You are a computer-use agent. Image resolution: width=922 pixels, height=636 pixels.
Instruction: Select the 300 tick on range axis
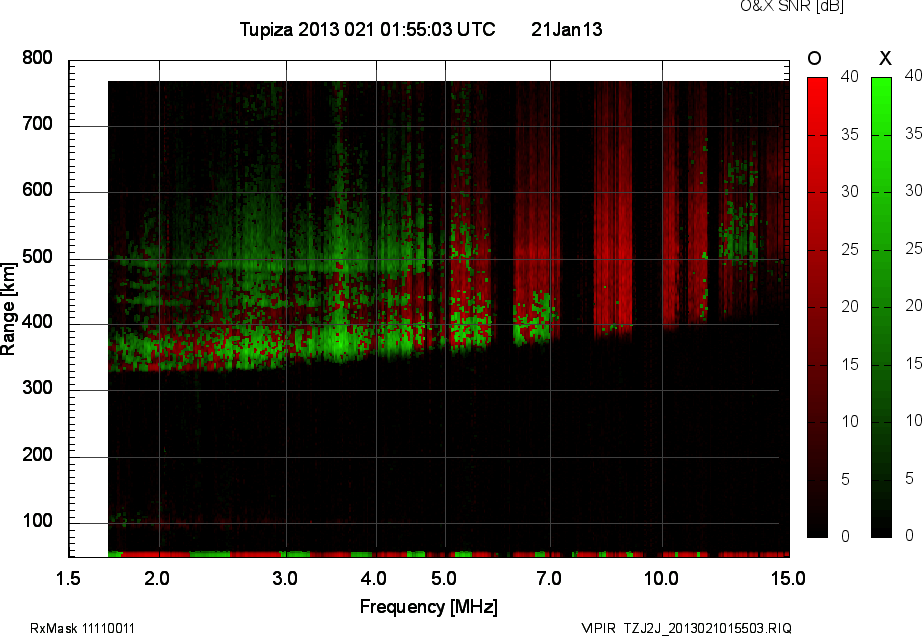pos(37,390)
